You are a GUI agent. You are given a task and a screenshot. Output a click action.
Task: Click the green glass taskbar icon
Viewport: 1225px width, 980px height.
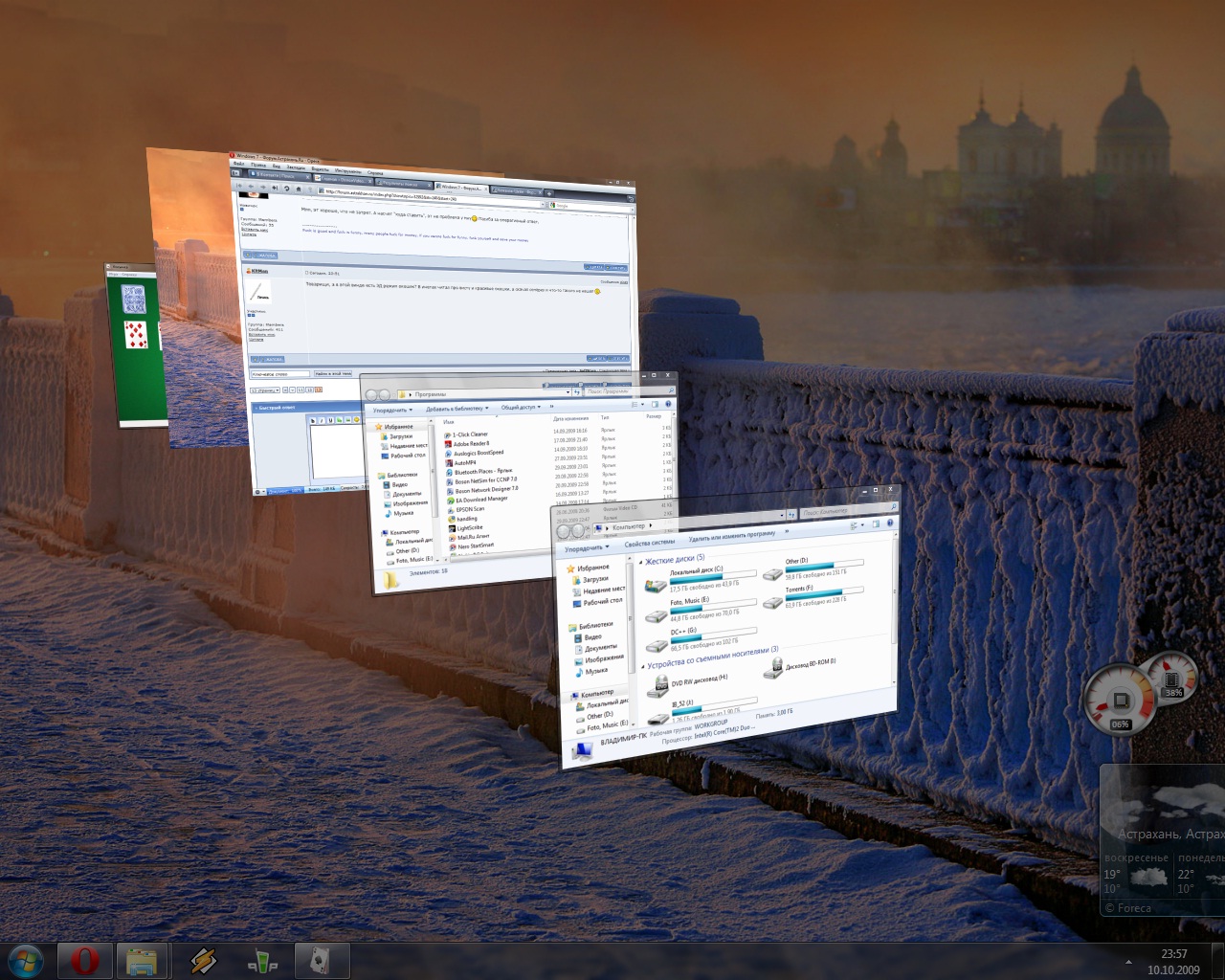click(261, 961)
